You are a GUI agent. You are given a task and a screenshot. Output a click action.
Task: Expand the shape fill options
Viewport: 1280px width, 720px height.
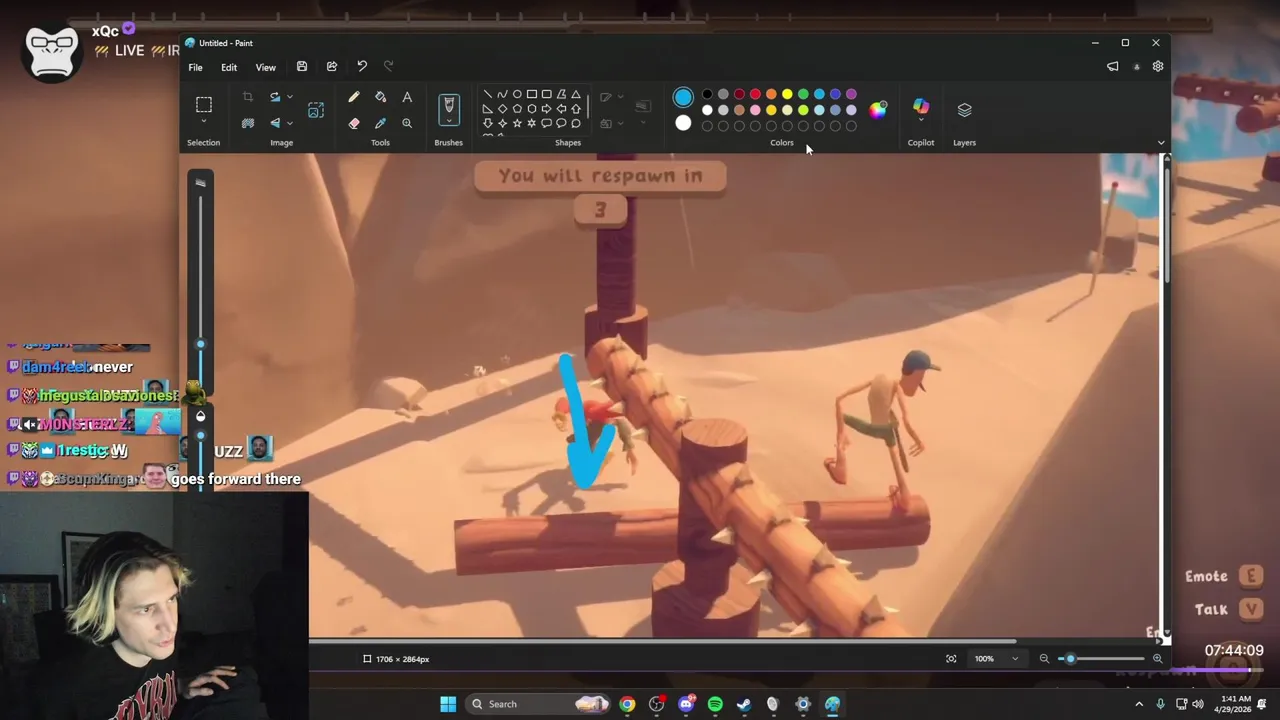point(619,123)
